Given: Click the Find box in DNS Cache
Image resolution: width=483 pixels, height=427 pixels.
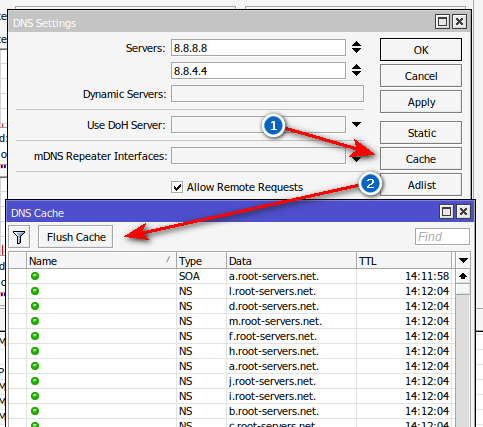Looking at the screenshot, I should point(442,237).
